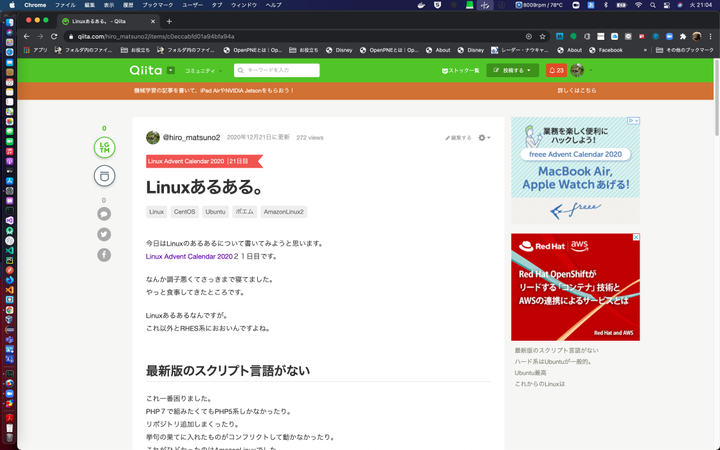The image size is (720, 450).
Task: Select the Linux tag
Action: click(x=157, y=212)
